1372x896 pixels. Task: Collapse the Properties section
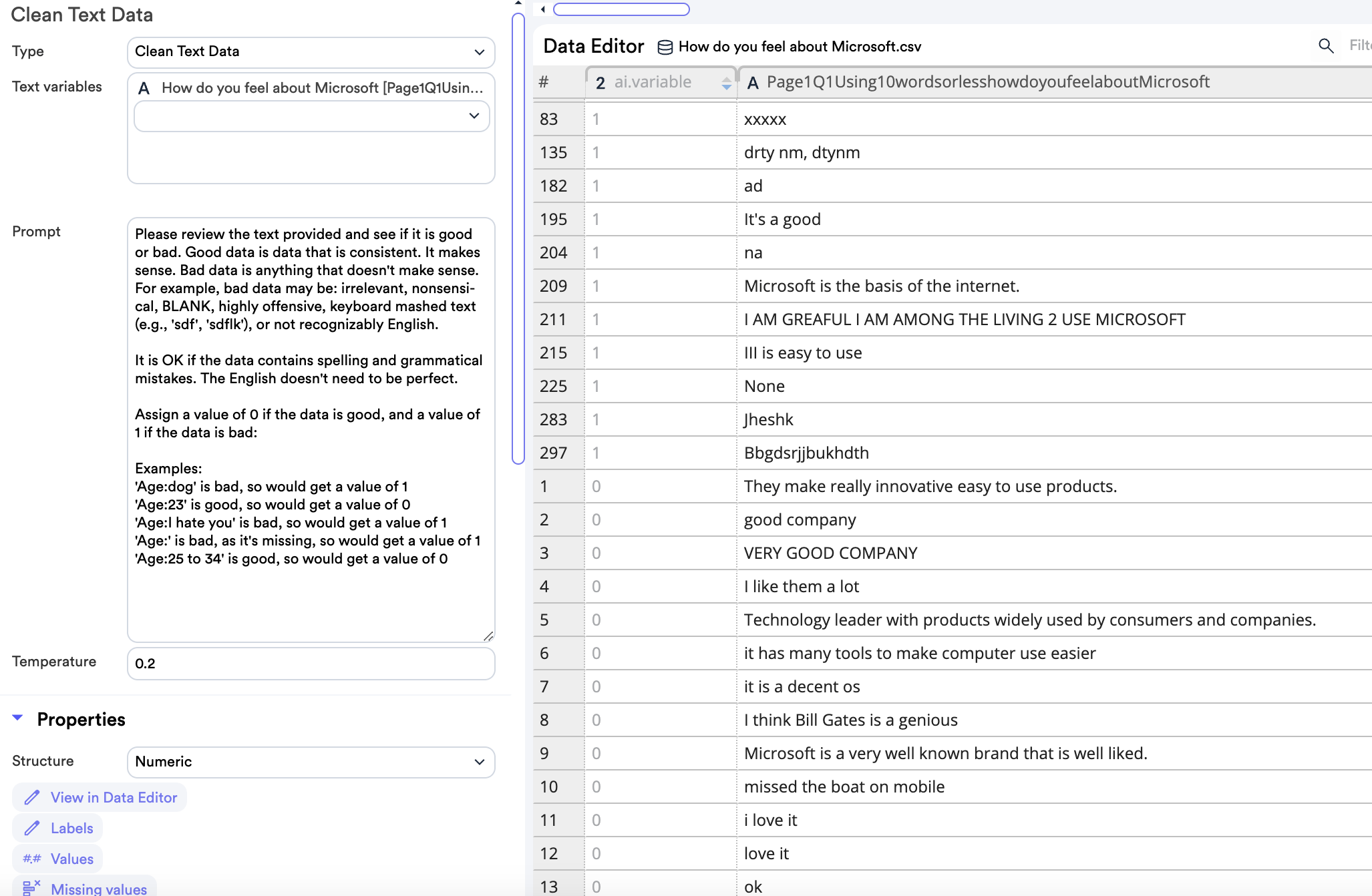18,718
